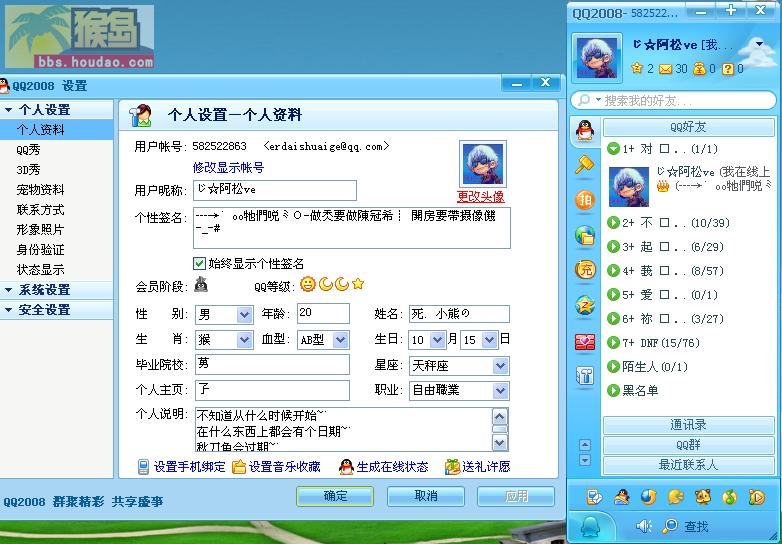Switch to the 最近联系人 tab
Image resolution: width=782 pixels, height=544 pixels.
click(688, 465)
